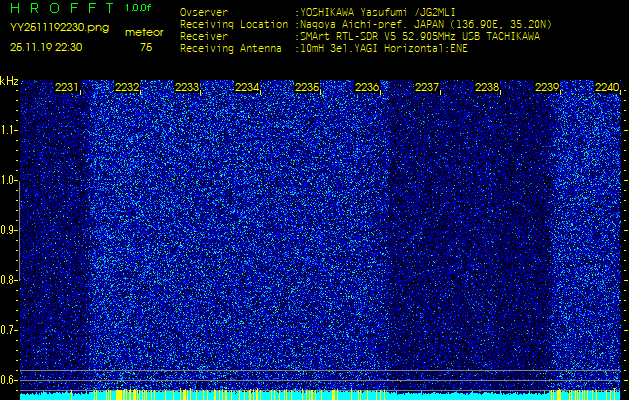Click time marker 2238
This screenshot has height=400, width=629.
click(x=487, y=87)
